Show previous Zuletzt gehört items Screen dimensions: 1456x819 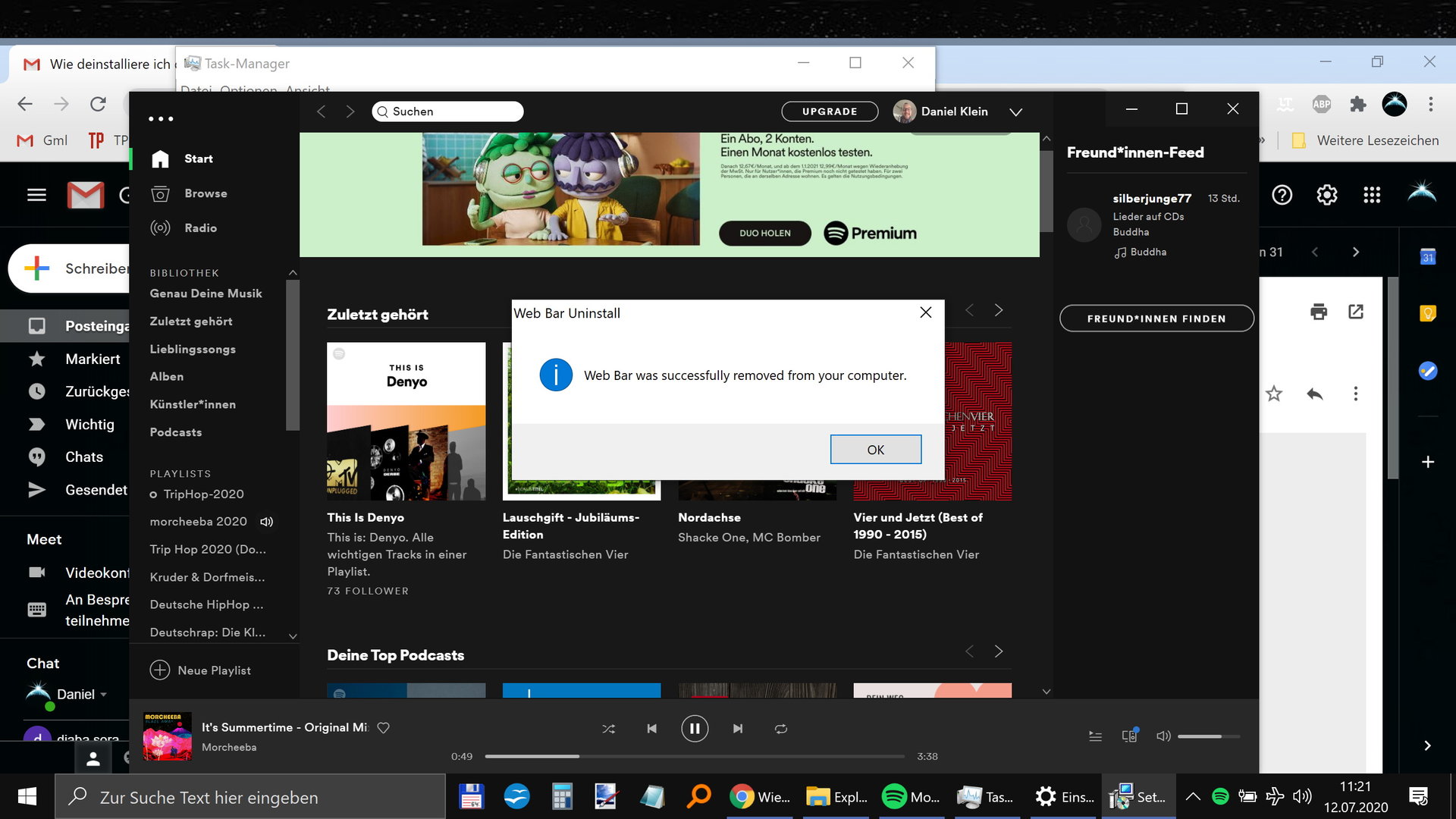969,310
